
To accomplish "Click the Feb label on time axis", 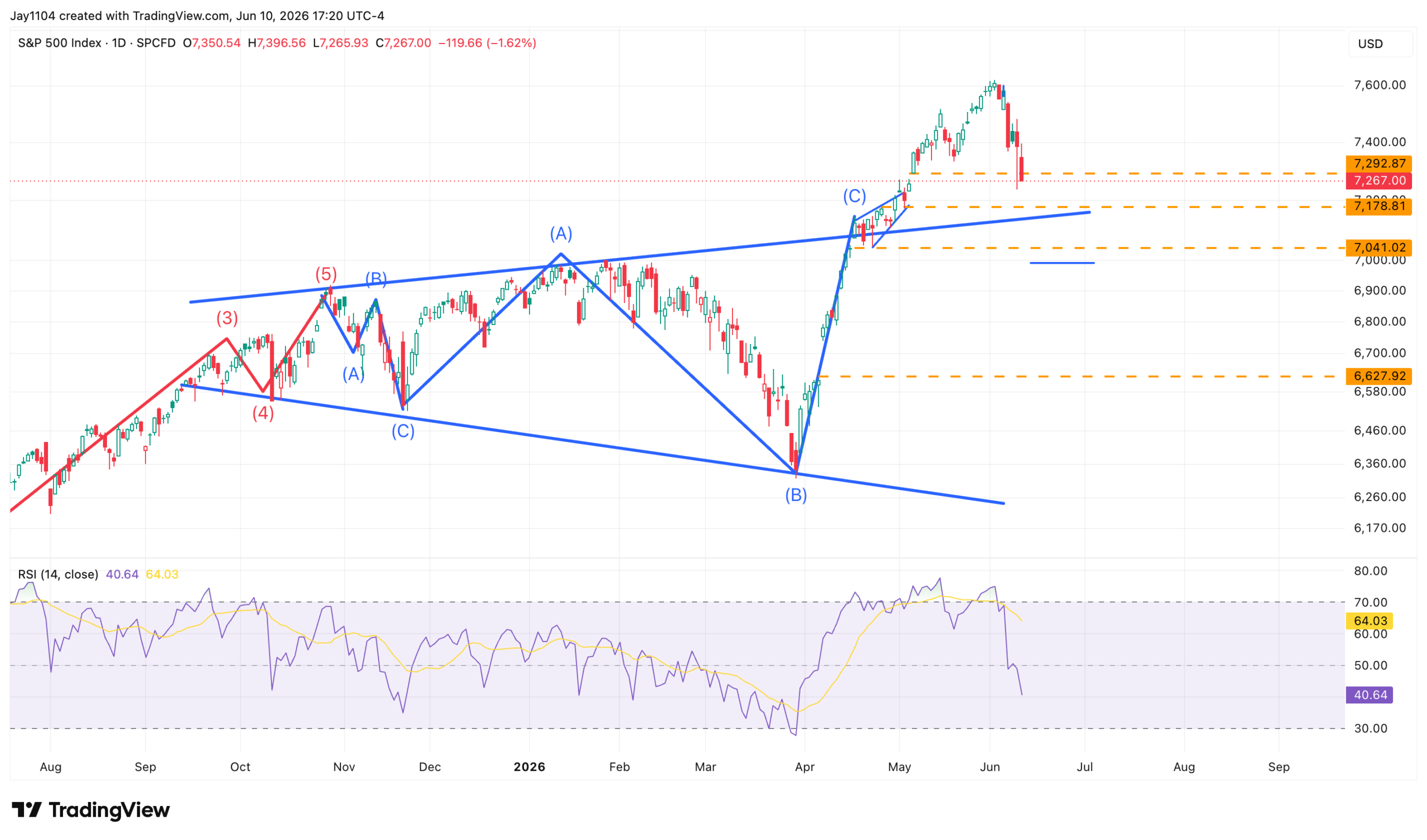I will 619,767.
